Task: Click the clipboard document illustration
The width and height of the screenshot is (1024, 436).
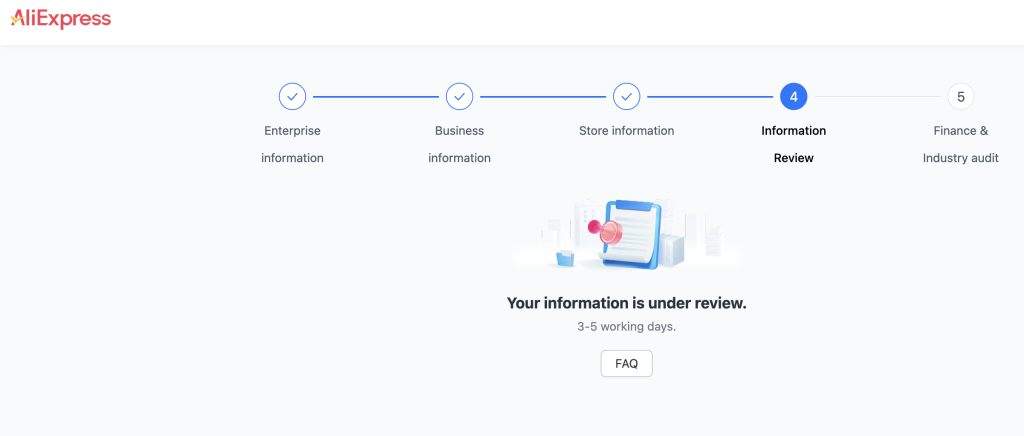Action: click(632, 235)
